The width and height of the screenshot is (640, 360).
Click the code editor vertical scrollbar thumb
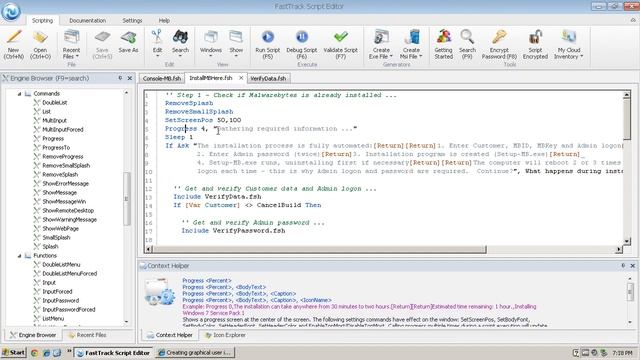[x=627, y=120]
